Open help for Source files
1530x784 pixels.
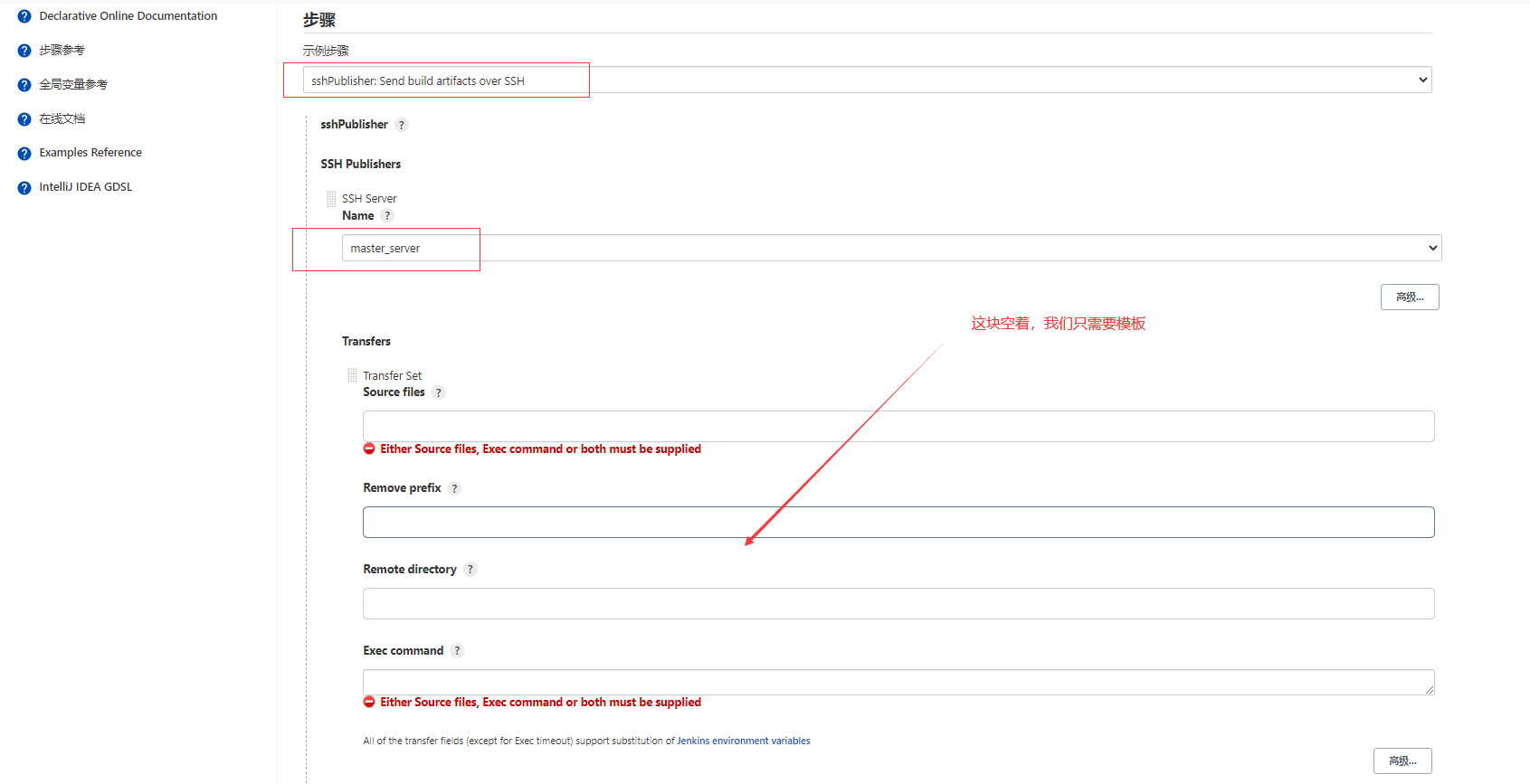[439, 392]
